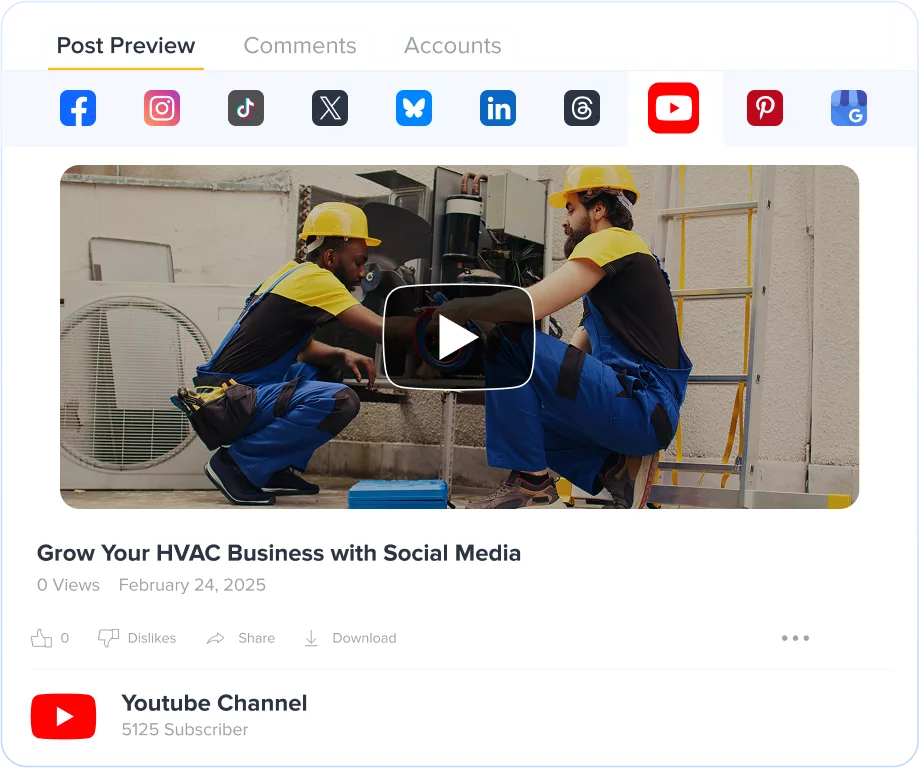920x768 pixels.
Task: Open the Accounts tab
Action: click(x=452, y=45)
